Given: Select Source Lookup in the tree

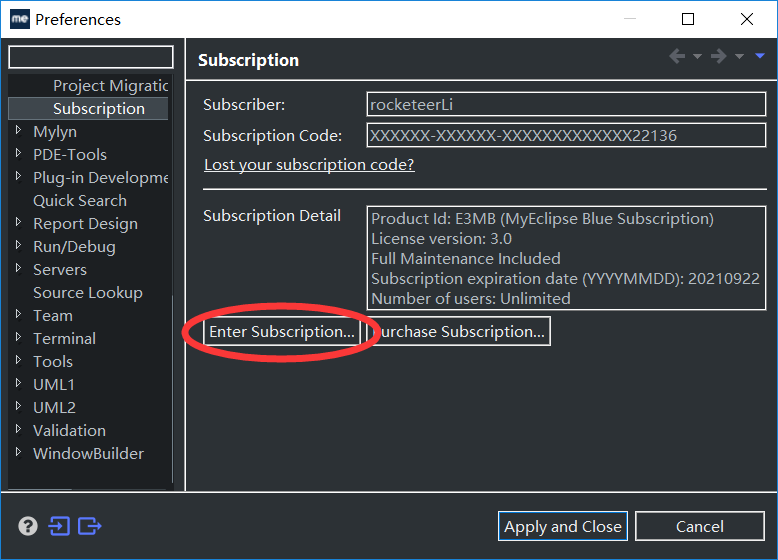Looking at the screenshot, I should click(x=88, y=293).
